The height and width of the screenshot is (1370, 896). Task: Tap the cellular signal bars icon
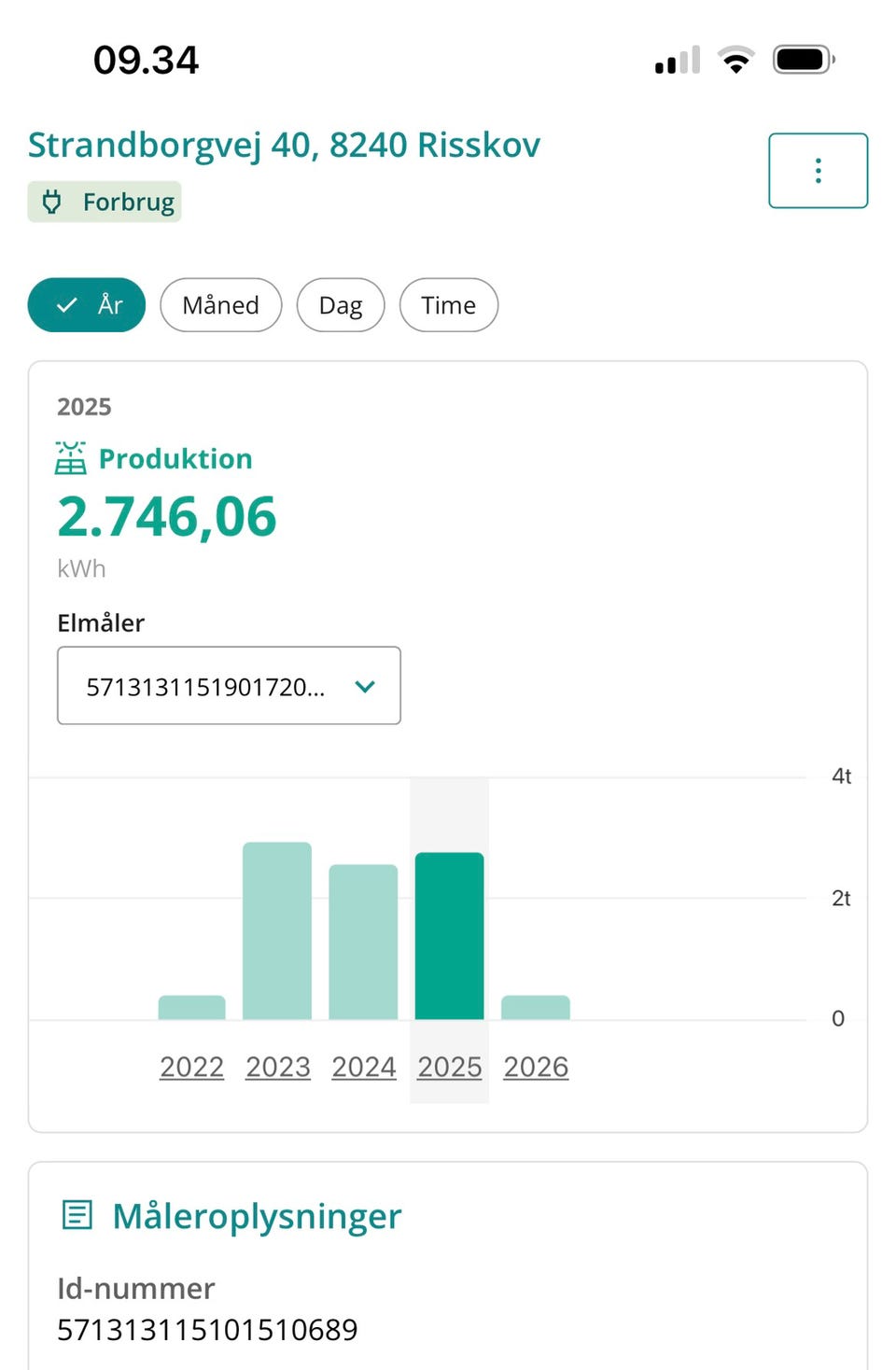click(x=678, y=61)
